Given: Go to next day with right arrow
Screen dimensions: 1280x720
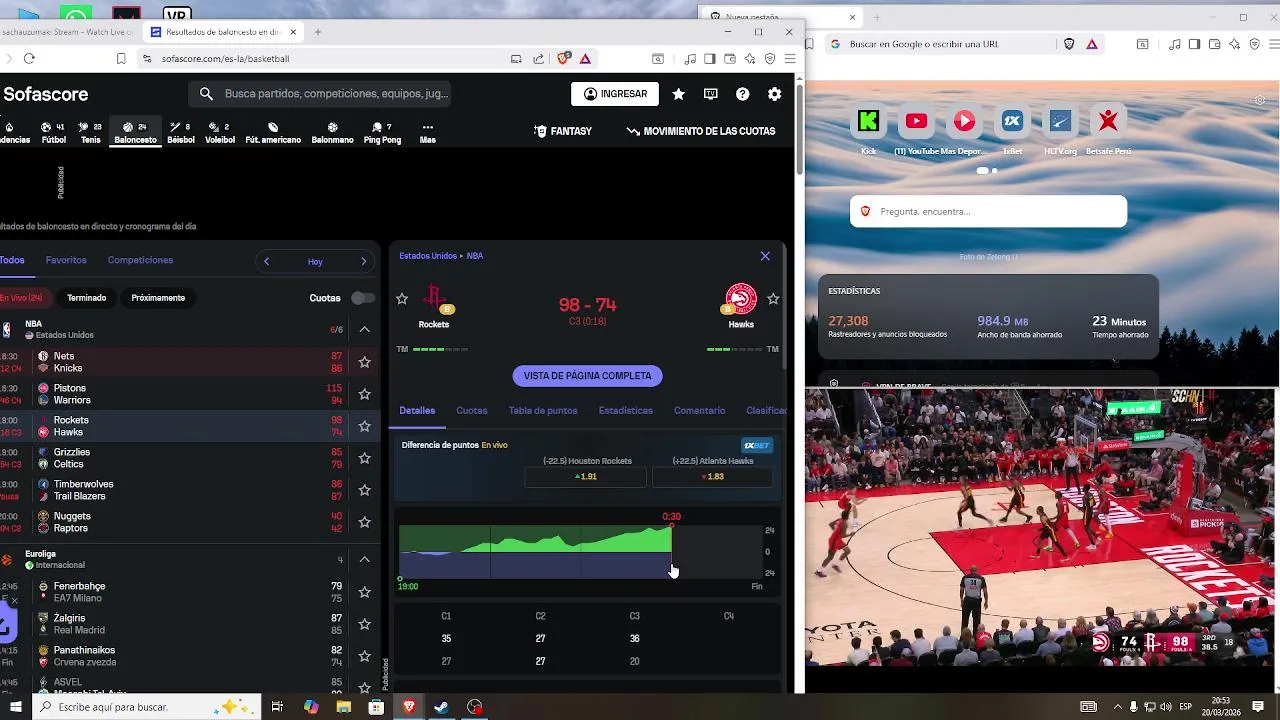Looking at the screenshot, I should click(364, 261).
